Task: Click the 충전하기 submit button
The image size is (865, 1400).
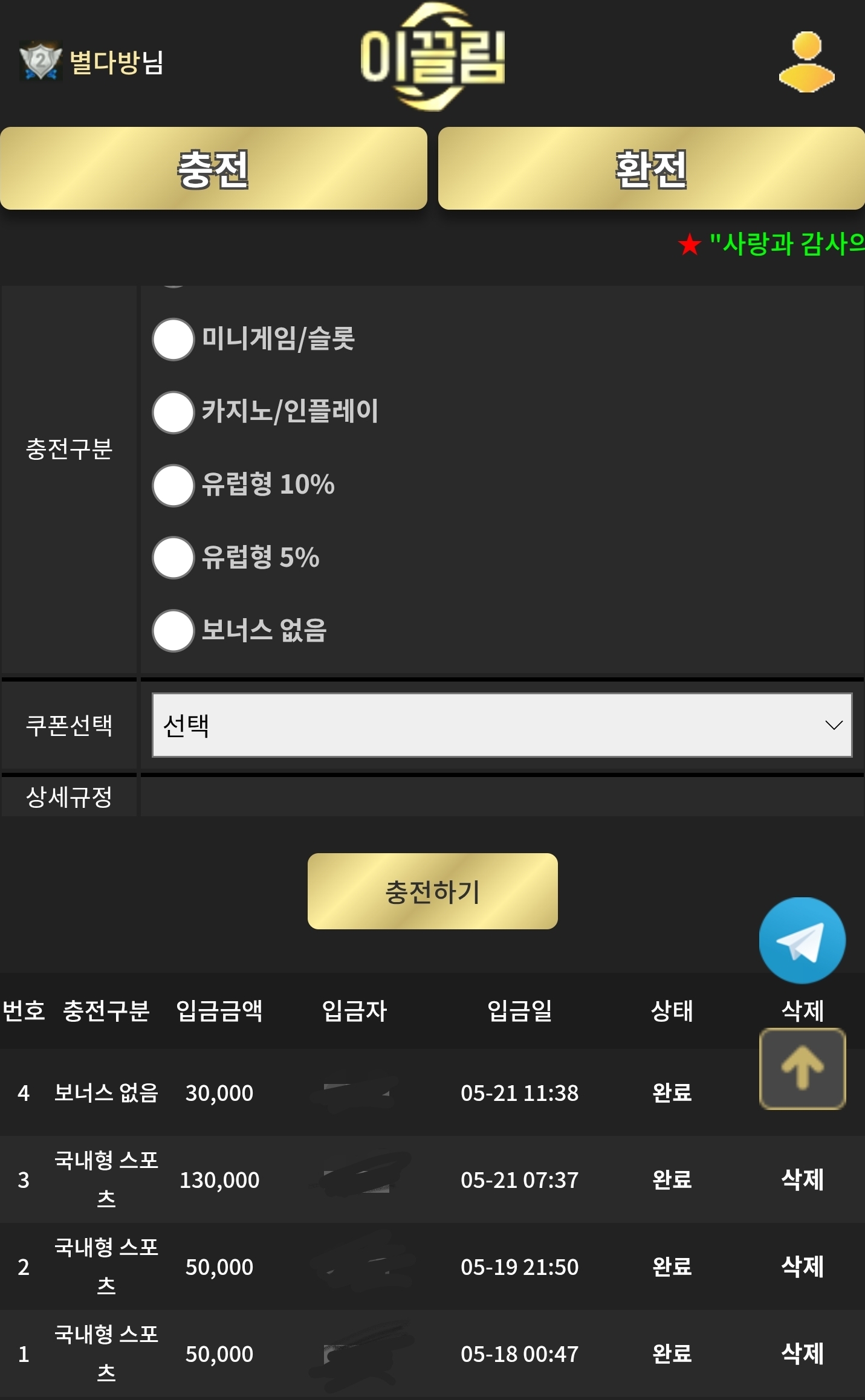Action: coord(432,891)
